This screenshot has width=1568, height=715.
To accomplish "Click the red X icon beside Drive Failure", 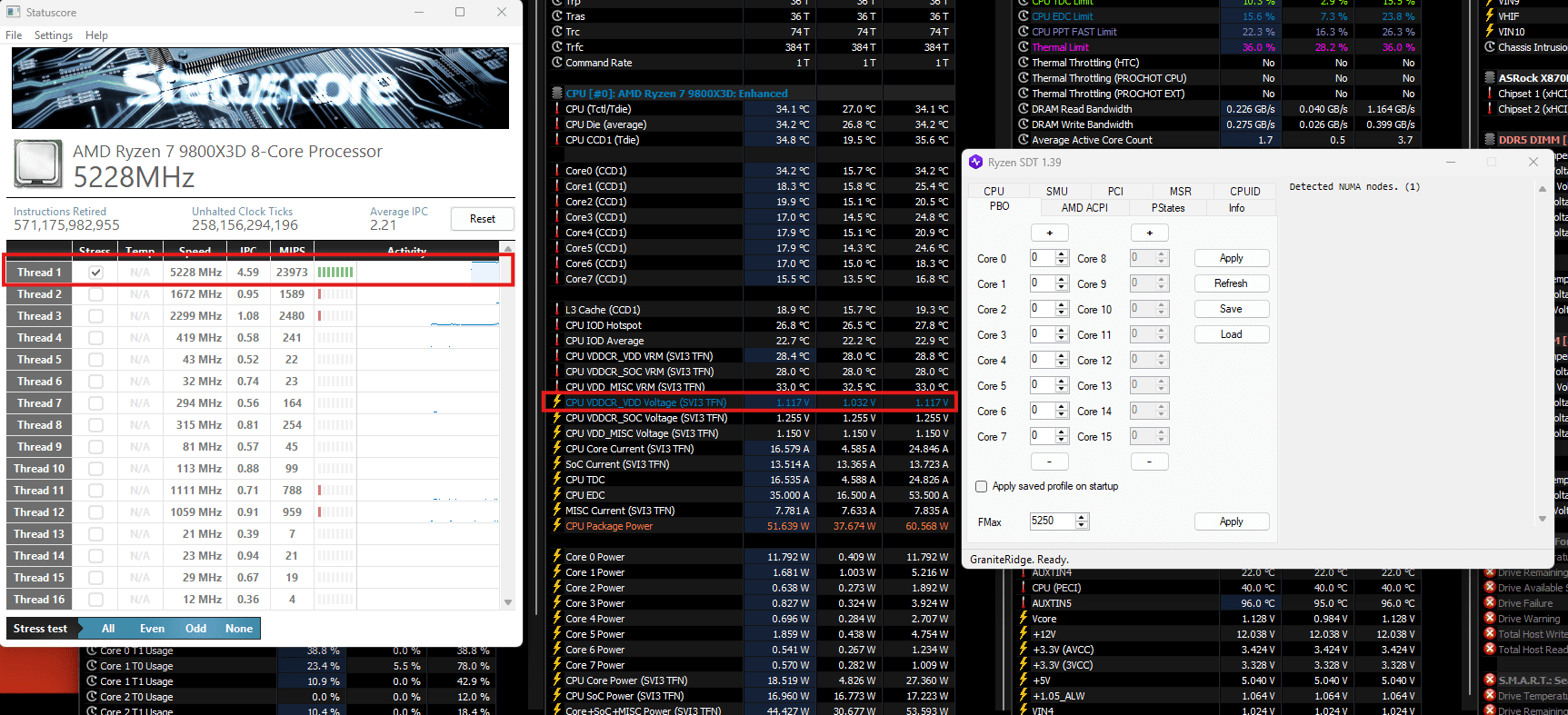I will (x=1490, y=603).
